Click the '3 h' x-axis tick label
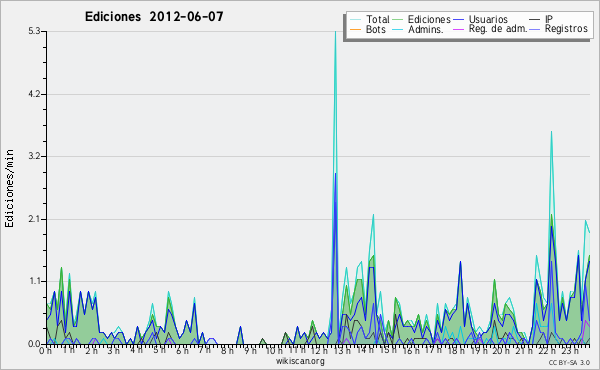 (x=113, y=350)
